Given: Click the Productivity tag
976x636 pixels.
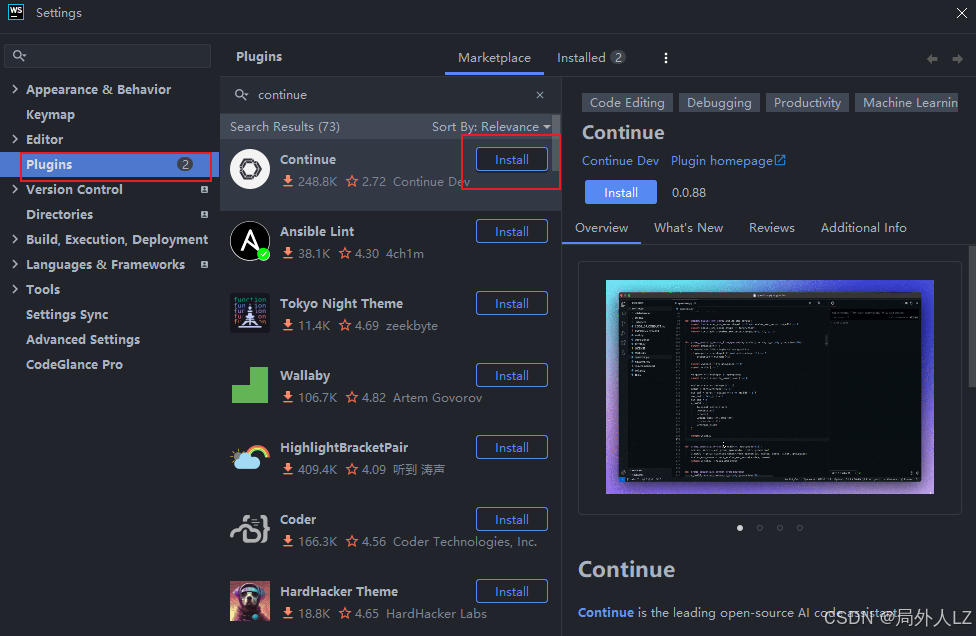Looking at the screenshot, I should coord(807,103).
